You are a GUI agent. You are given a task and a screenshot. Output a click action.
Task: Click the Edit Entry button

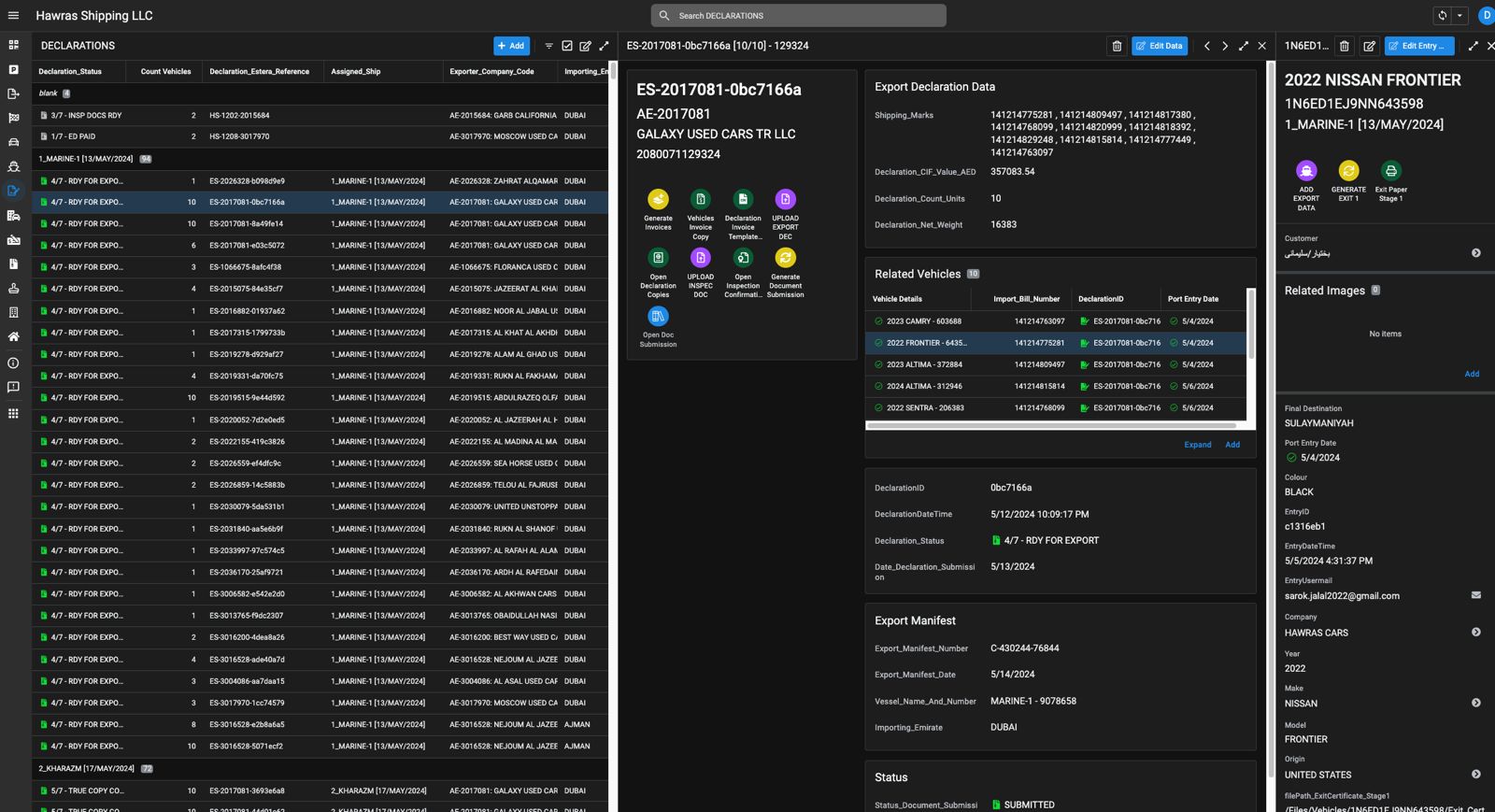click(x=1417, y=46)
